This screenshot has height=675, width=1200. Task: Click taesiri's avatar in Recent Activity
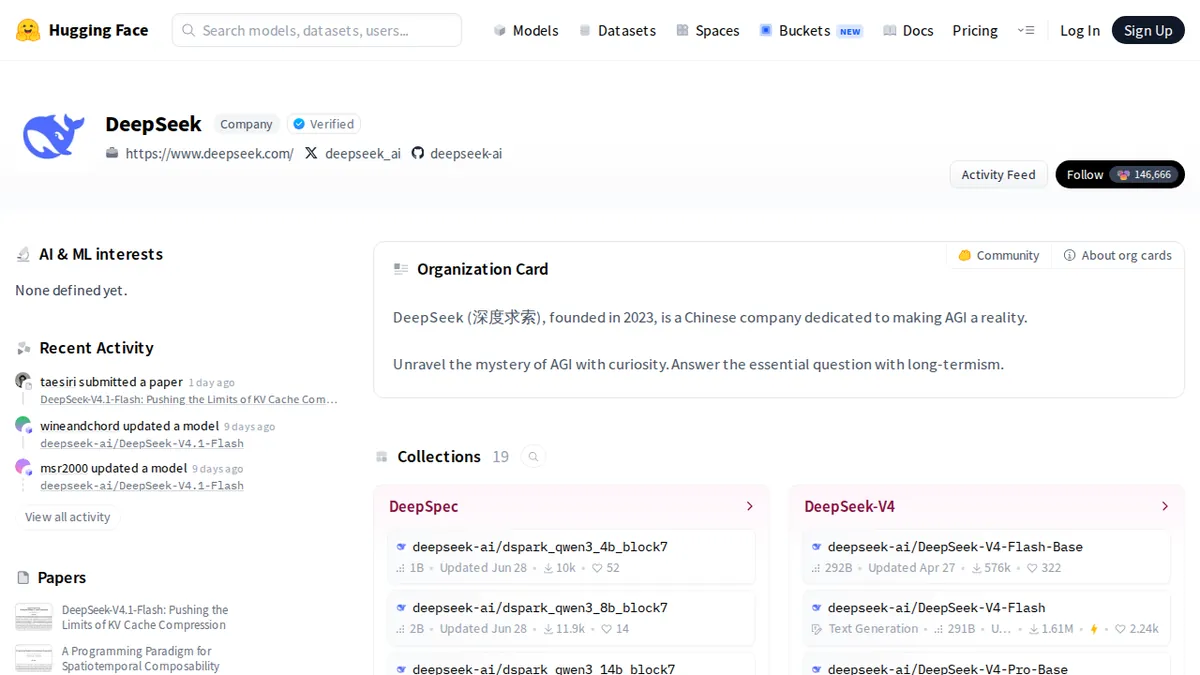click(23, 381)
